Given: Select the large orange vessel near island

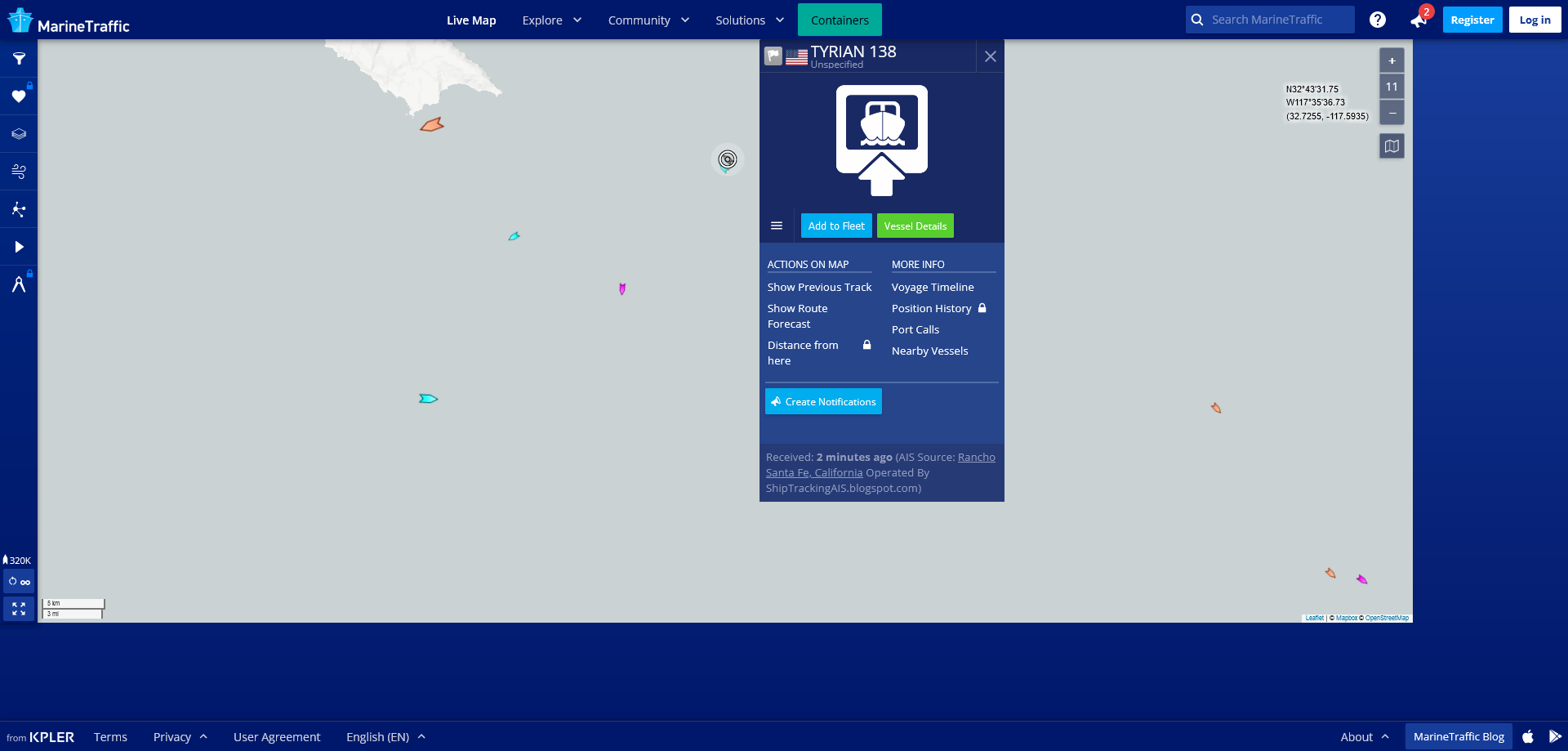Looking at the screenshot, I should 431,125.
